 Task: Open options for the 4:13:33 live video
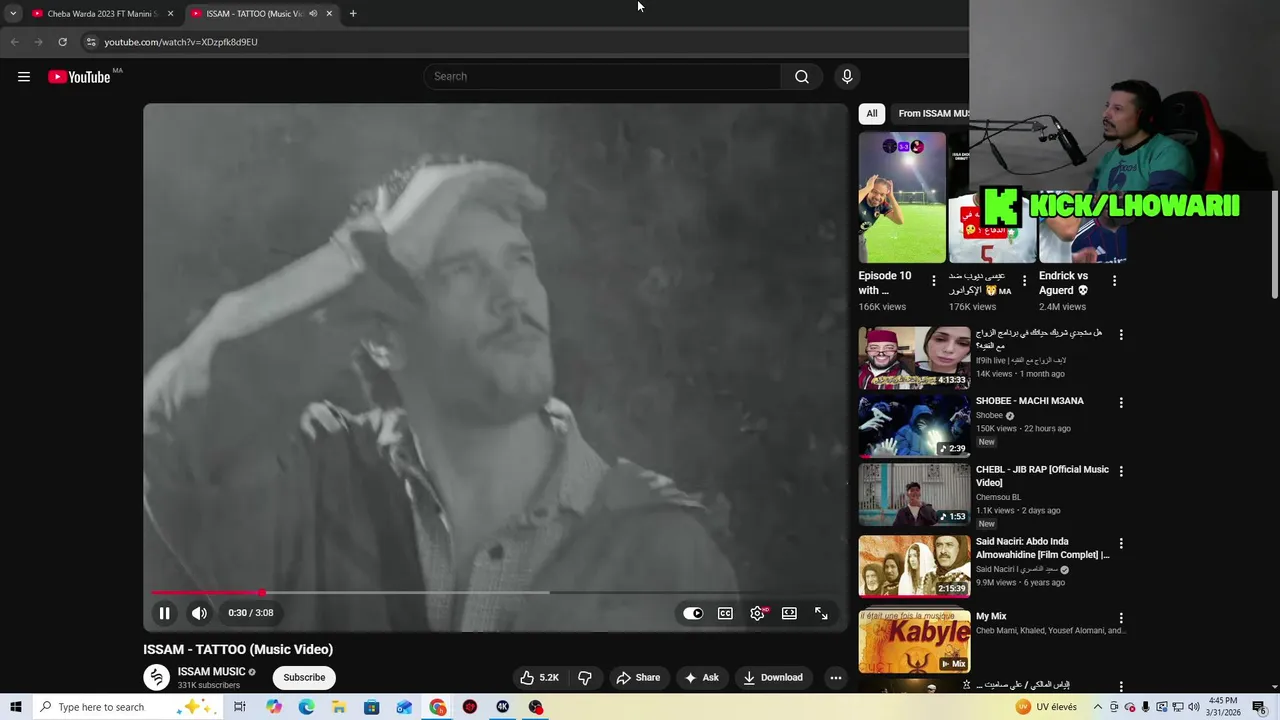click(x=1121, y=335)
